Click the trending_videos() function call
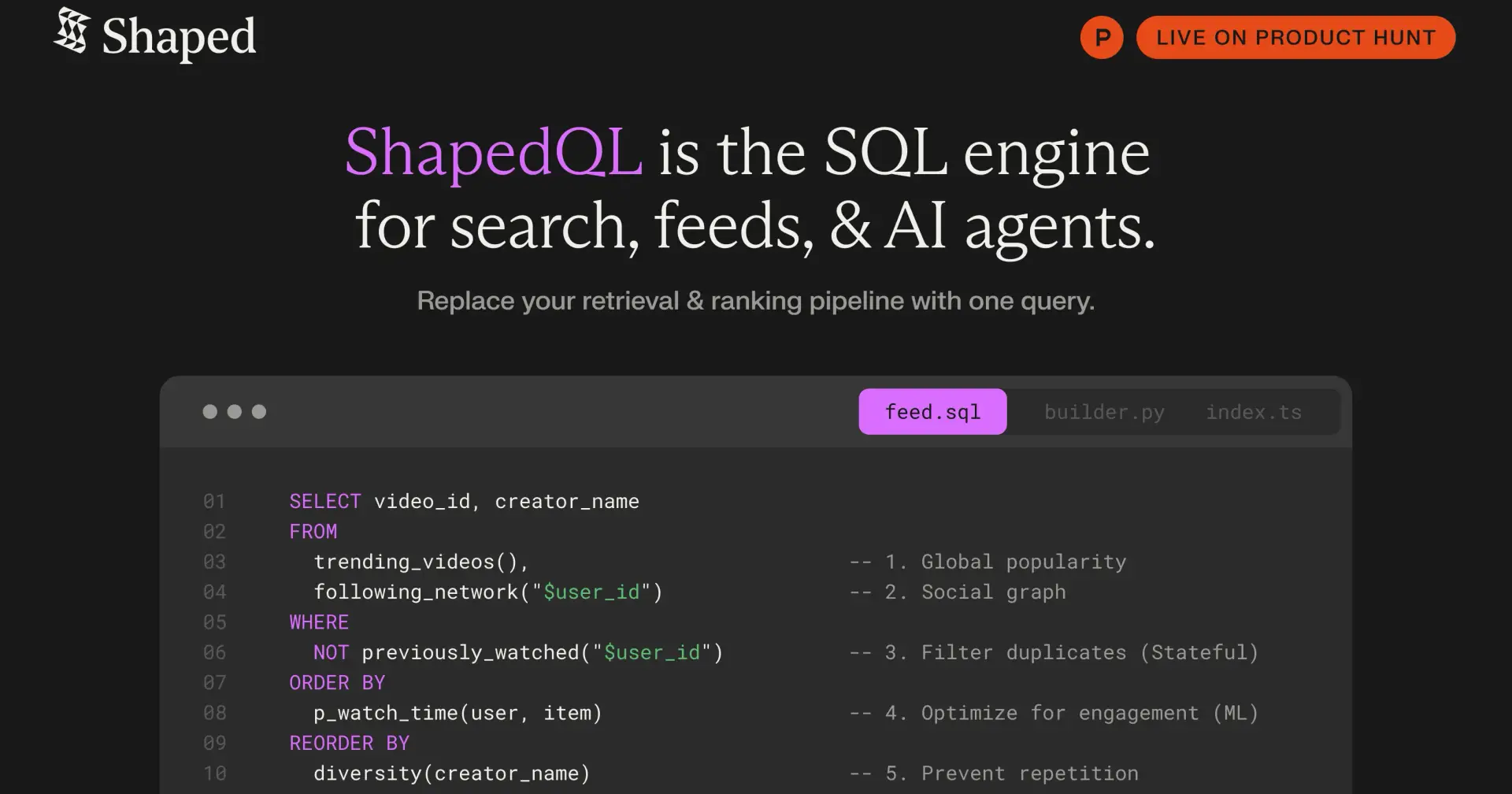This screenshot has height=794, width=1512. coord(421,562)
